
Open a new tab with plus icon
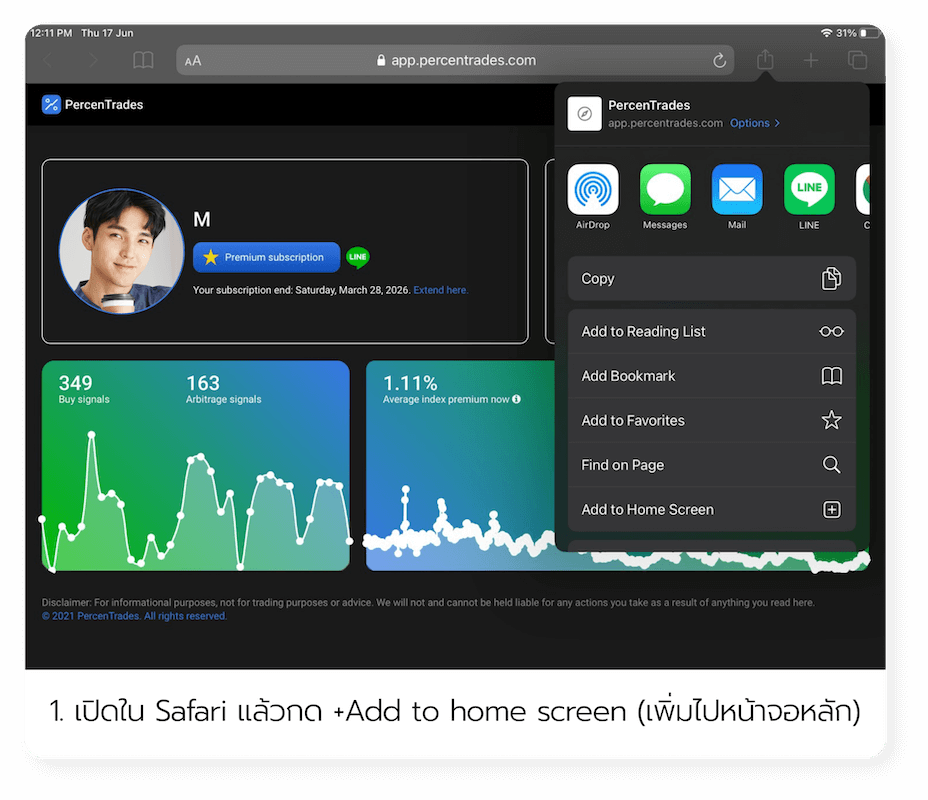click(x=811, y=60)
